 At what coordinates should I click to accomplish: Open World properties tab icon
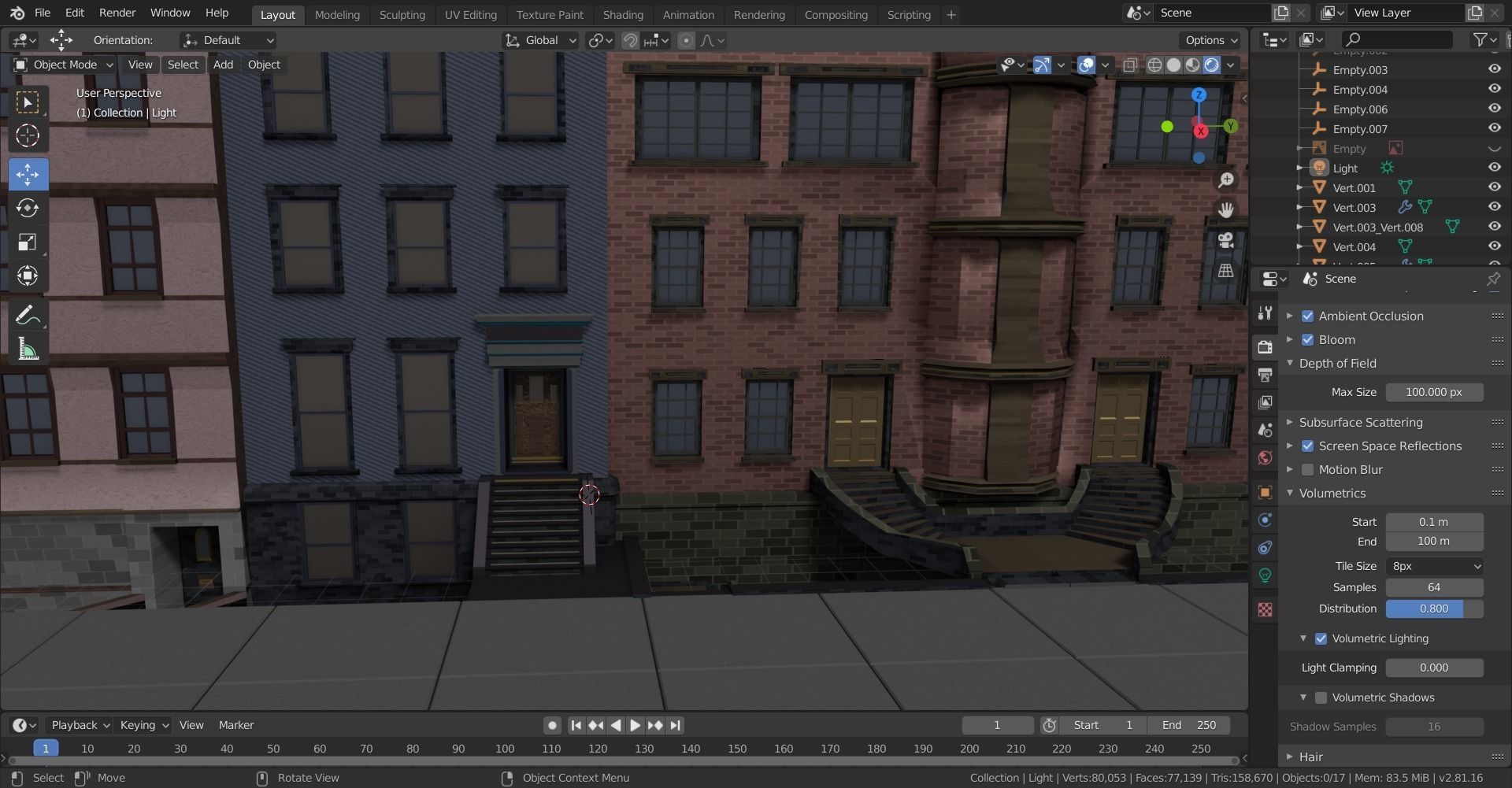(x=1265, y=458)
